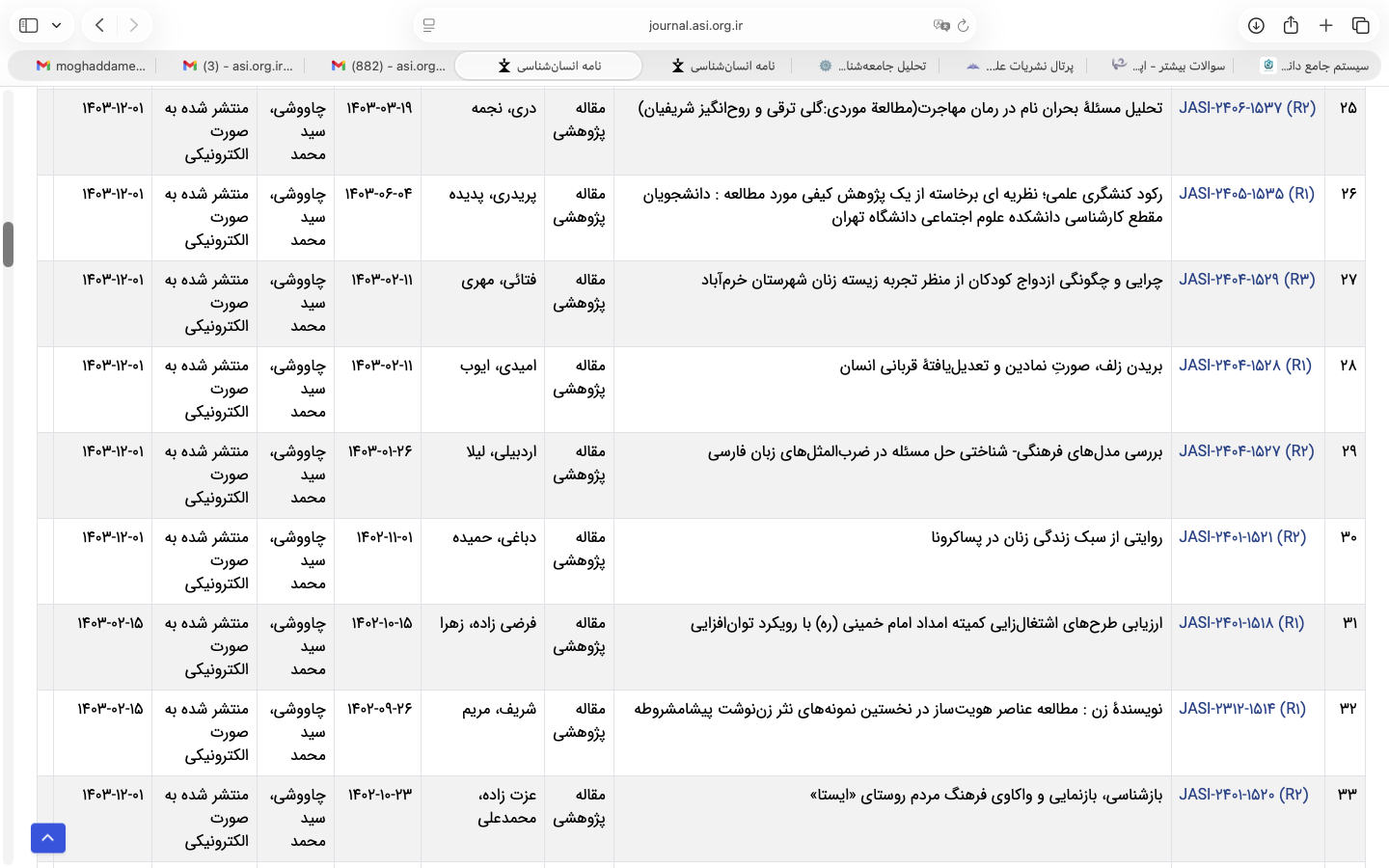Screen dimensions: 1389x868
Task: Click the blue scroll-to-top arrow button
Action: [x=48, y=838]
